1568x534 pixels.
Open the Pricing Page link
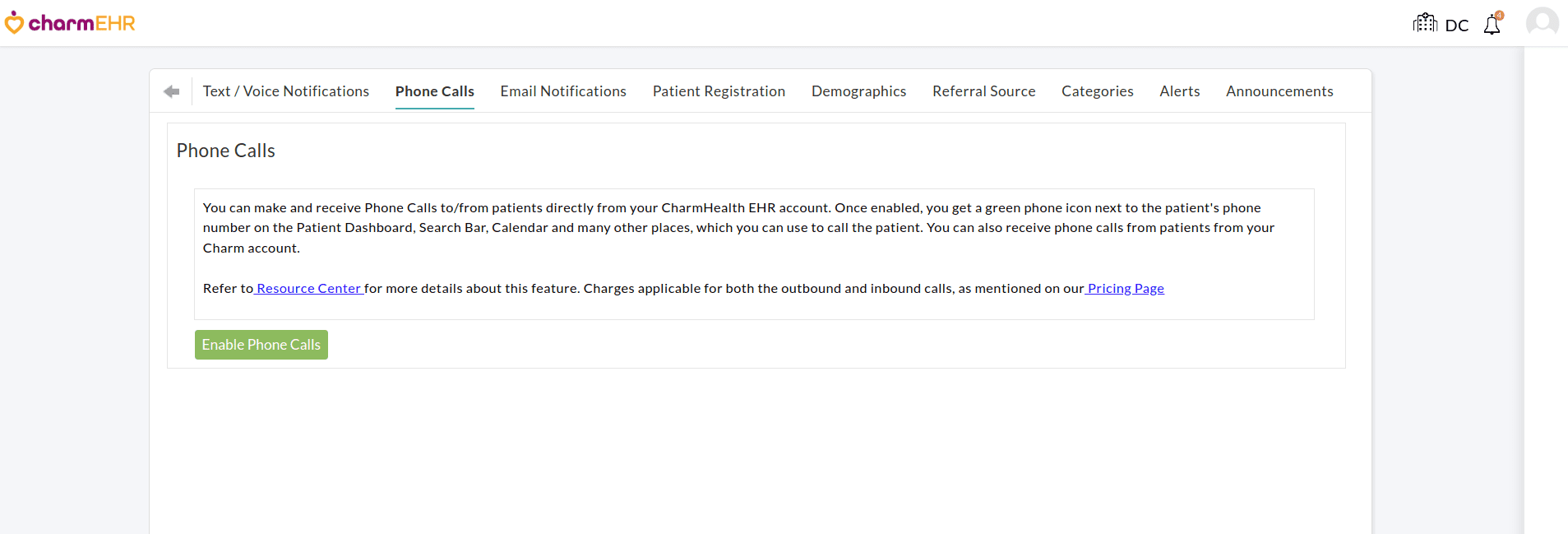(x=1125, y=289)
